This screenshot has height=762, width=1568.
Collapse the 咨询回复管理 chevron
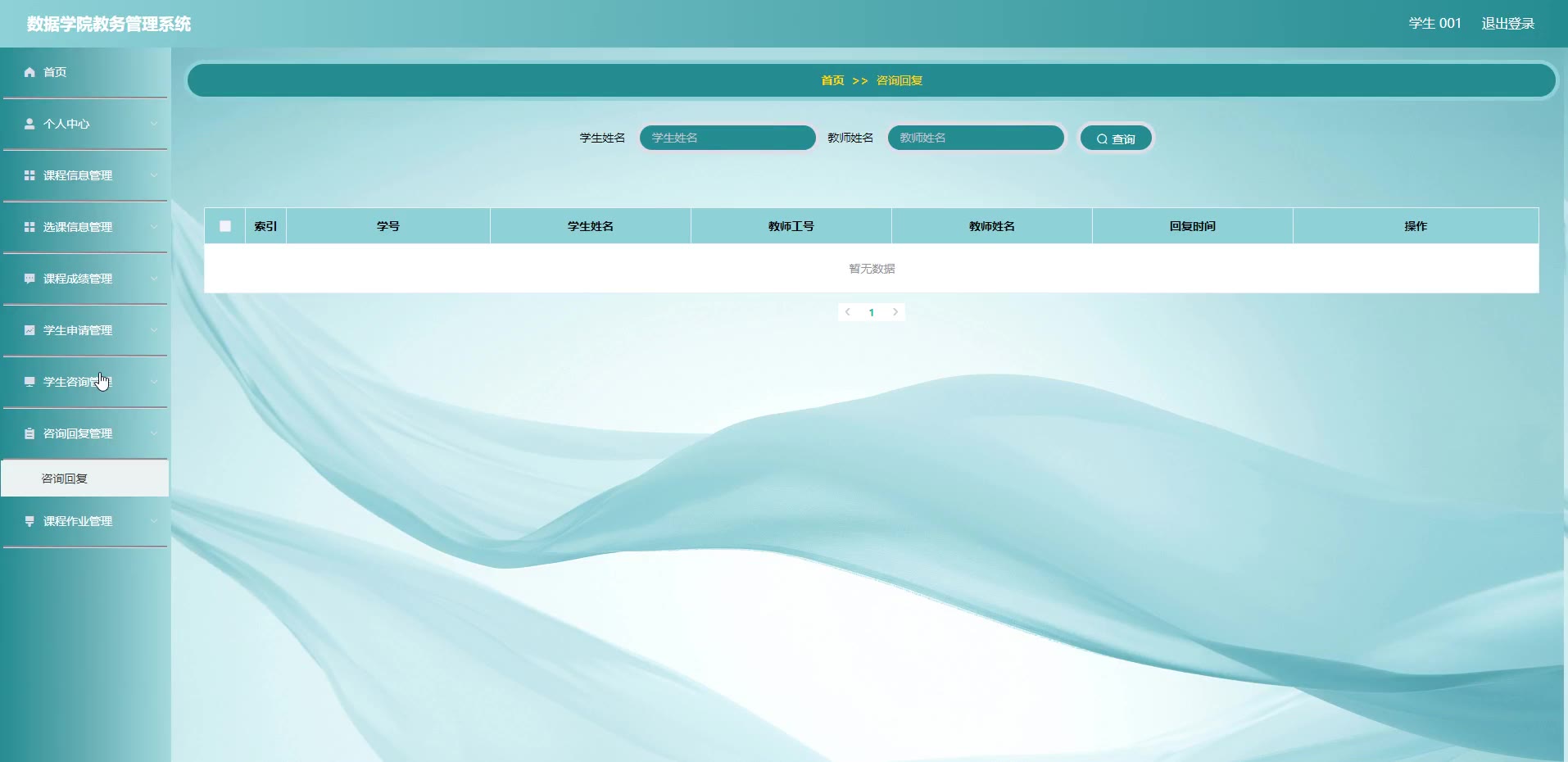(x=154, y=433)
